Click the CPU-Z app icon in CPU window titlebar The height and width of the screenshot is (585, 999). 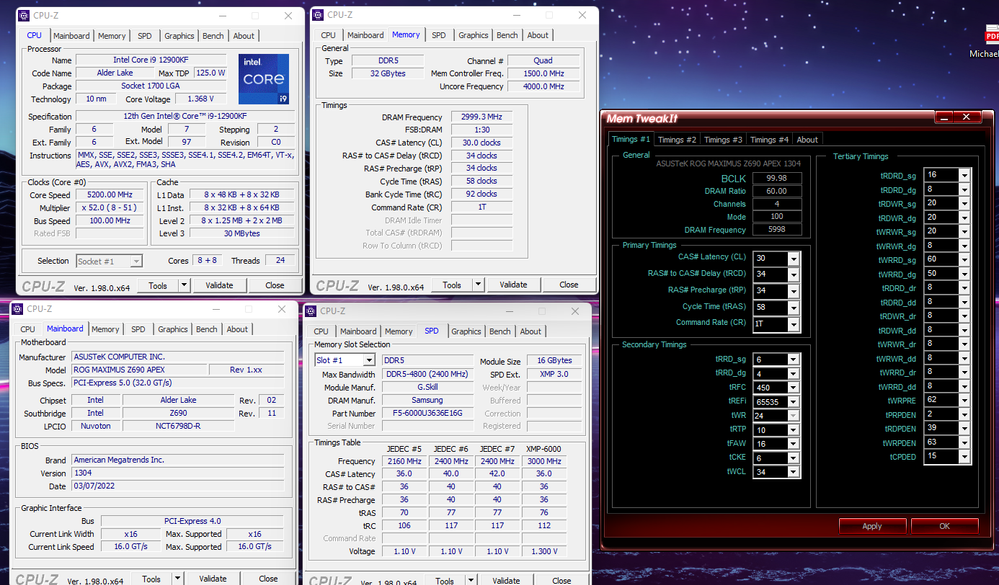tap(24, 15)
